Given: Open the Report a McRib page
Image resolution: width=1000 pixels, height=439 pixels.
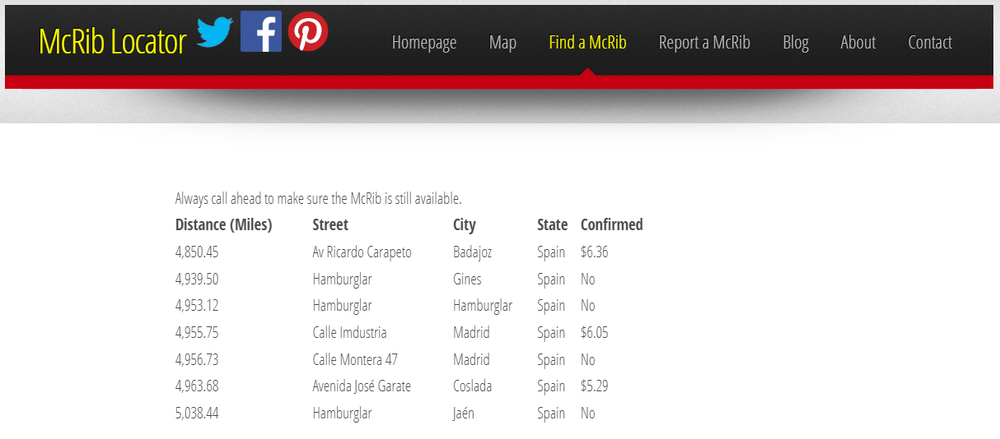Looking at the screenshot, I should click(x=704, y=42).
